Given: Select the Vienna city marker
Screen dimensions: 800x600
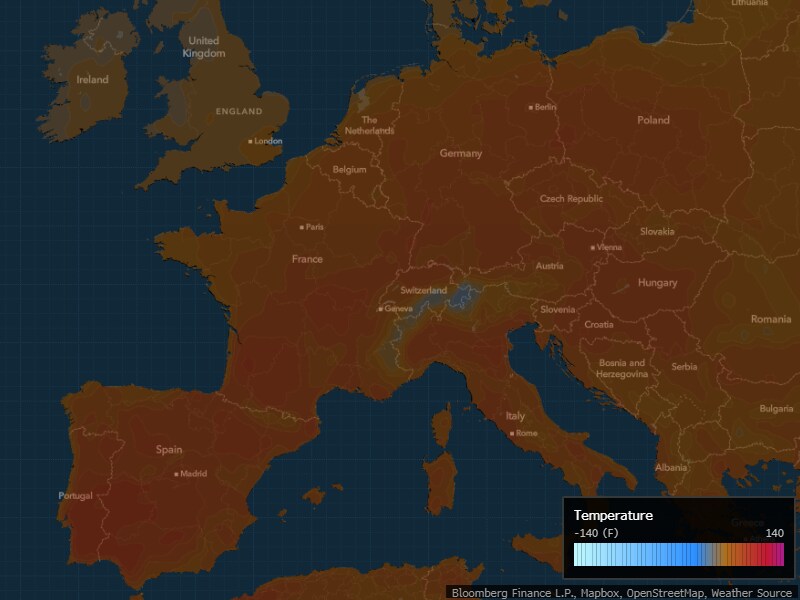Looking at the screenshot, I should 593,247.
